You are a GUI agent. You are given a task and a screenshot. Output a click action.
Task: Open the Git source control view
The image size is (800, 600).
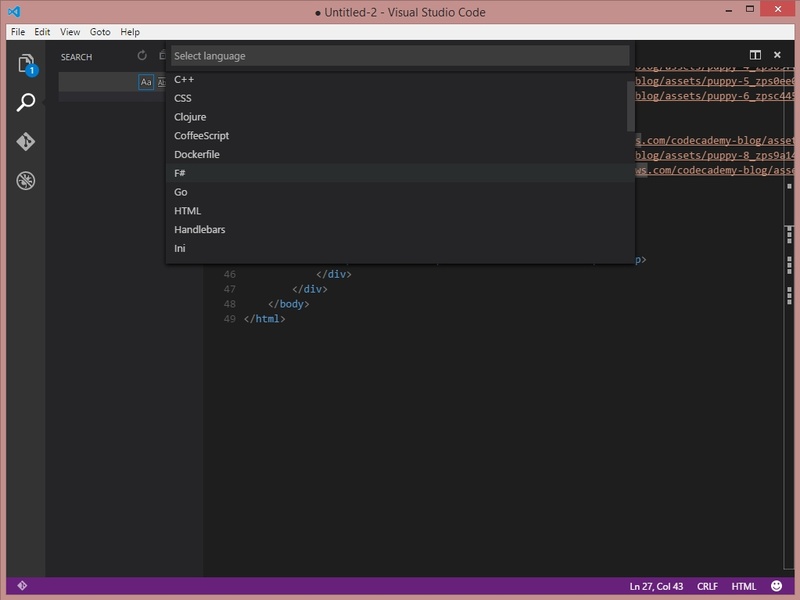point(26,142)
